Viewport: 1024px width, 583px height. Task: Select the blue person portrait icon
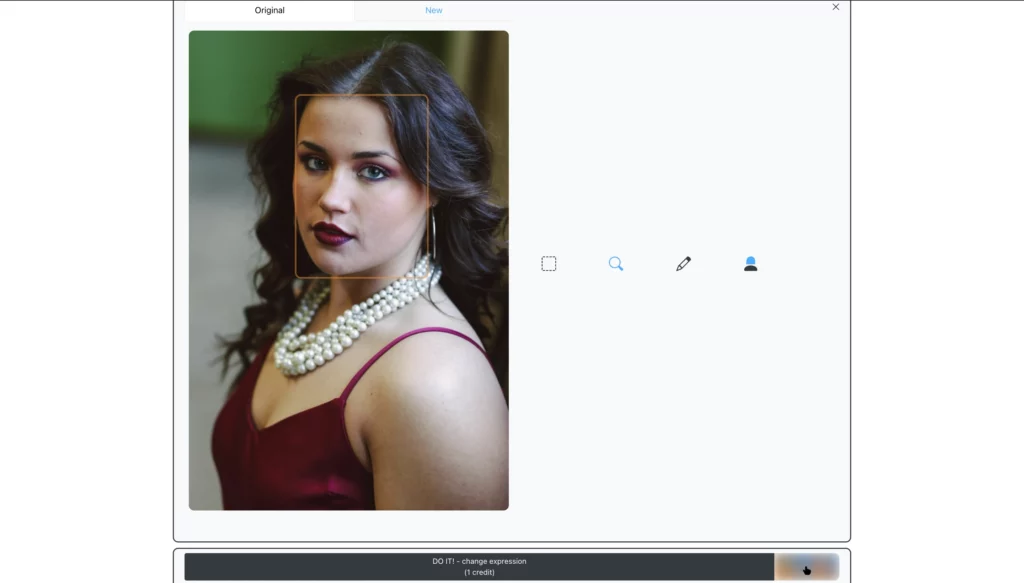[751, 263]
